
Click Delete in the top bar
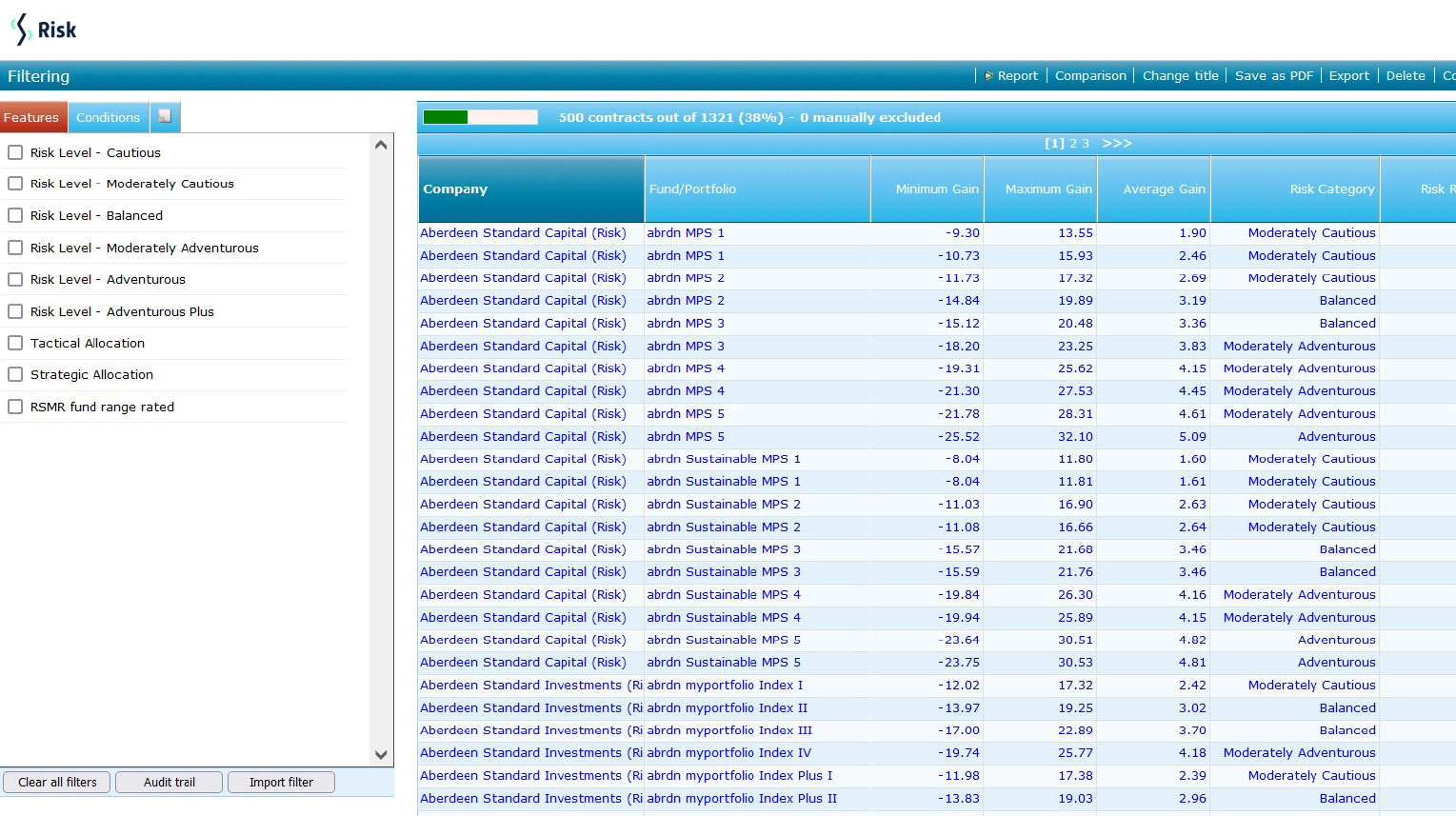pyautogui.click(x=1406, y=75)
